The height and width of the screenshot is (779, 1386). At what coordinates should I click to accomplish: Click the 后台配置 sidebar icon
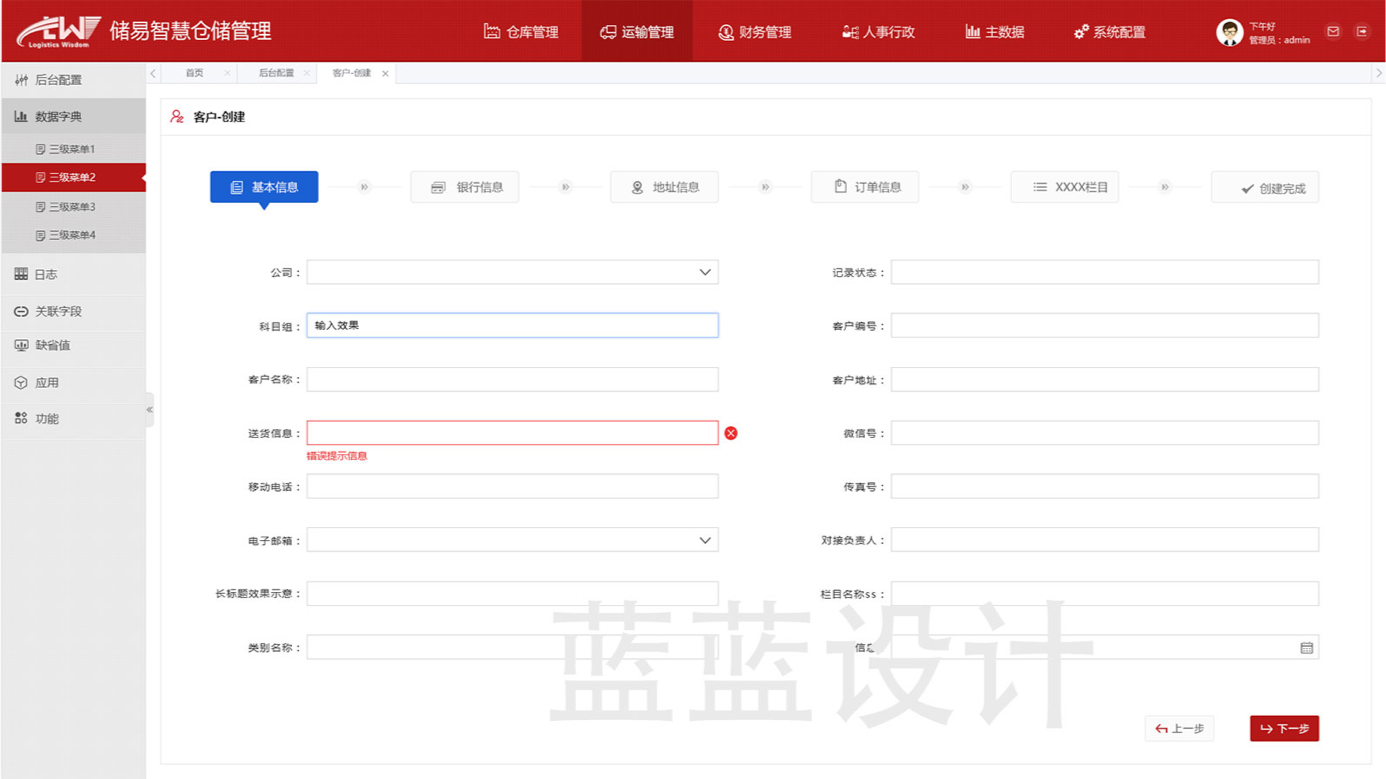click(22, 79)
